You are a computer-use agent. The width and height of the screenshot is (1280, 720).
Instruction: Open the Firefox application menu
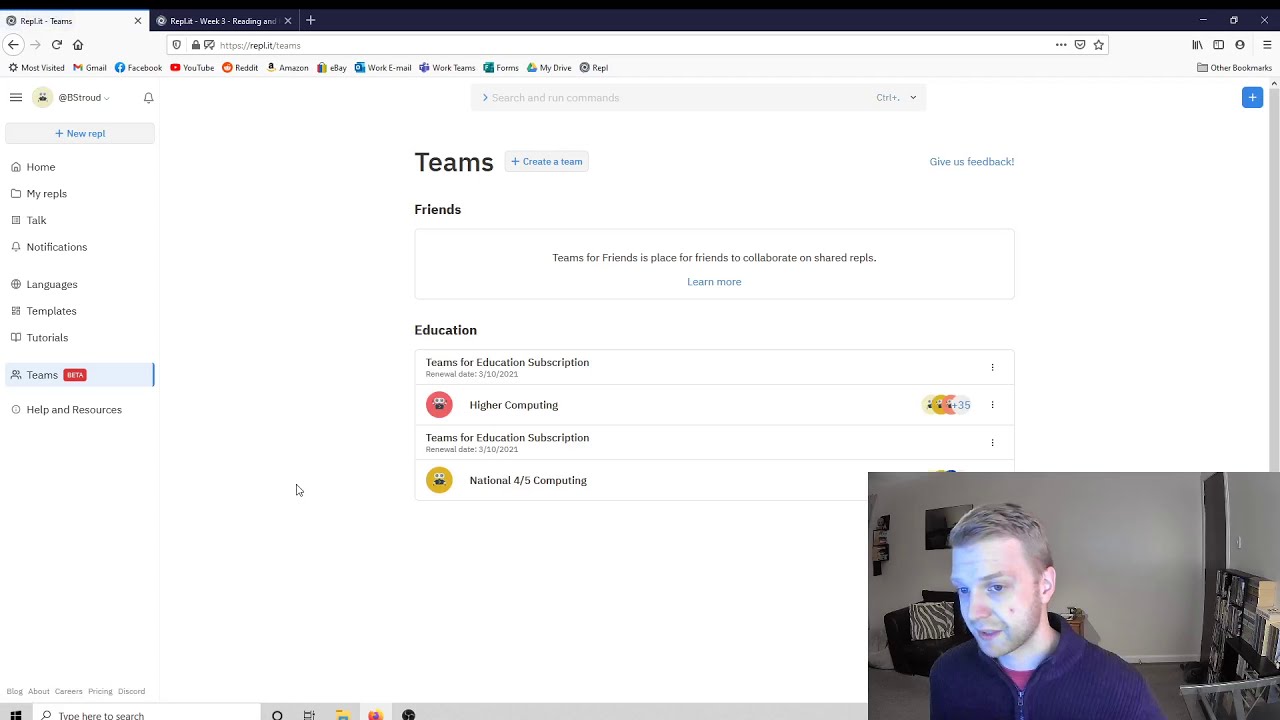coord(1267,45)
